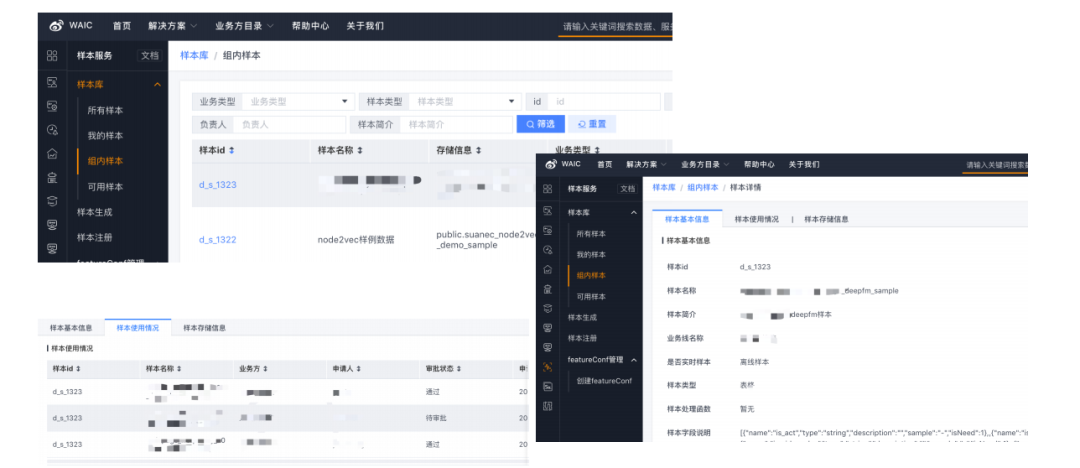Image resolution: width=1080 pixels, height=468 pixels.
Task: Open the 样本类型 filter dropdown
Action: 465,101
